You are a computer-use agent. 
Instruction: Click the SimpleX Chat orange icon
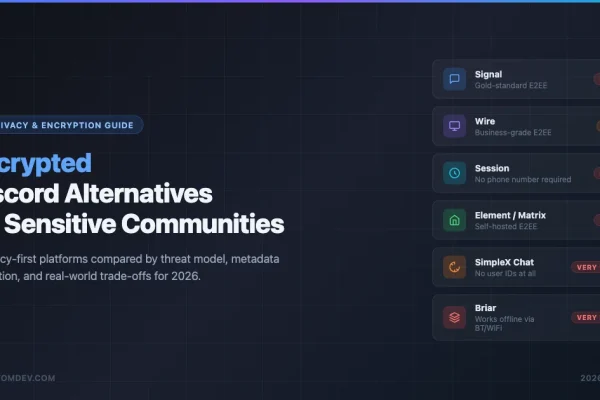(x=454, y=267)
